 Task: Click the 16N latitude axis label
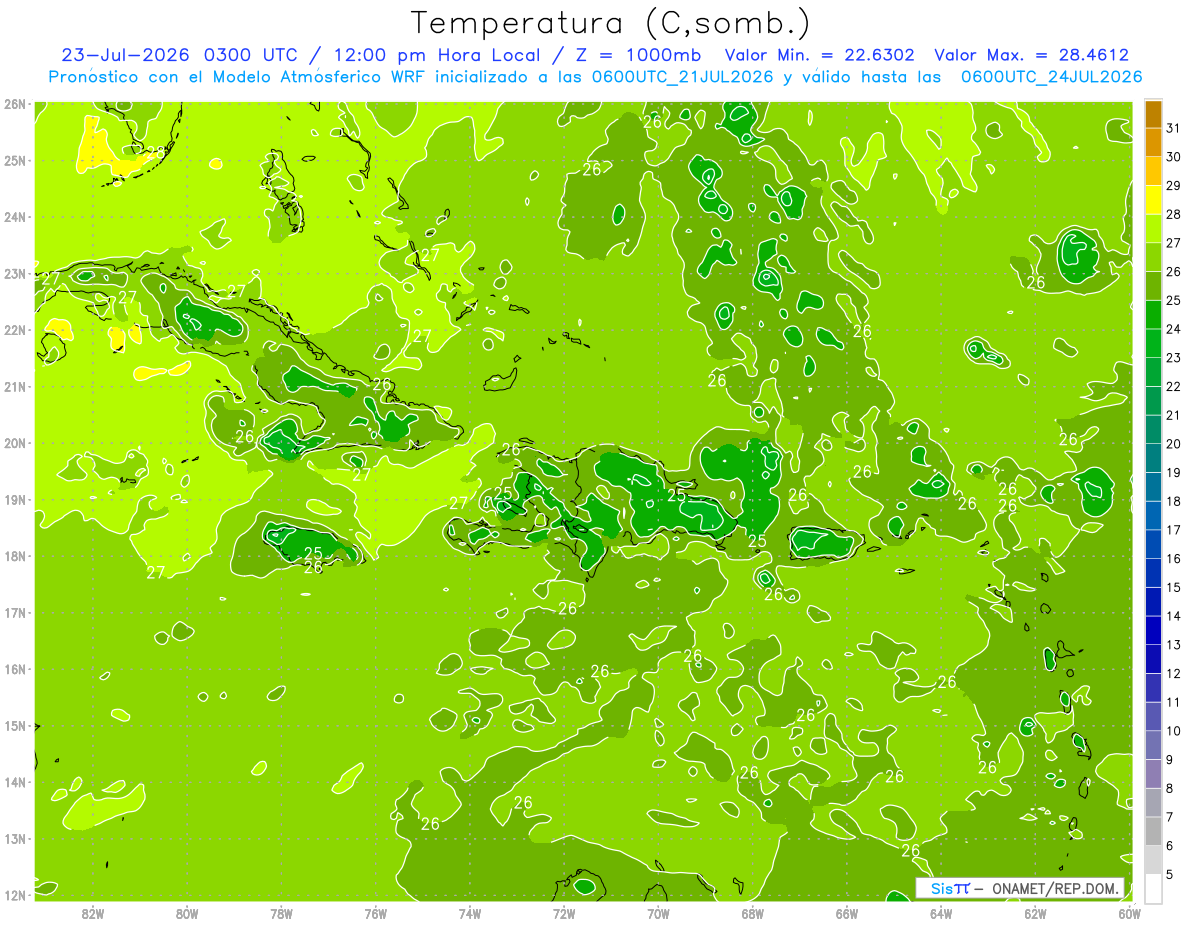pos(14,669)
